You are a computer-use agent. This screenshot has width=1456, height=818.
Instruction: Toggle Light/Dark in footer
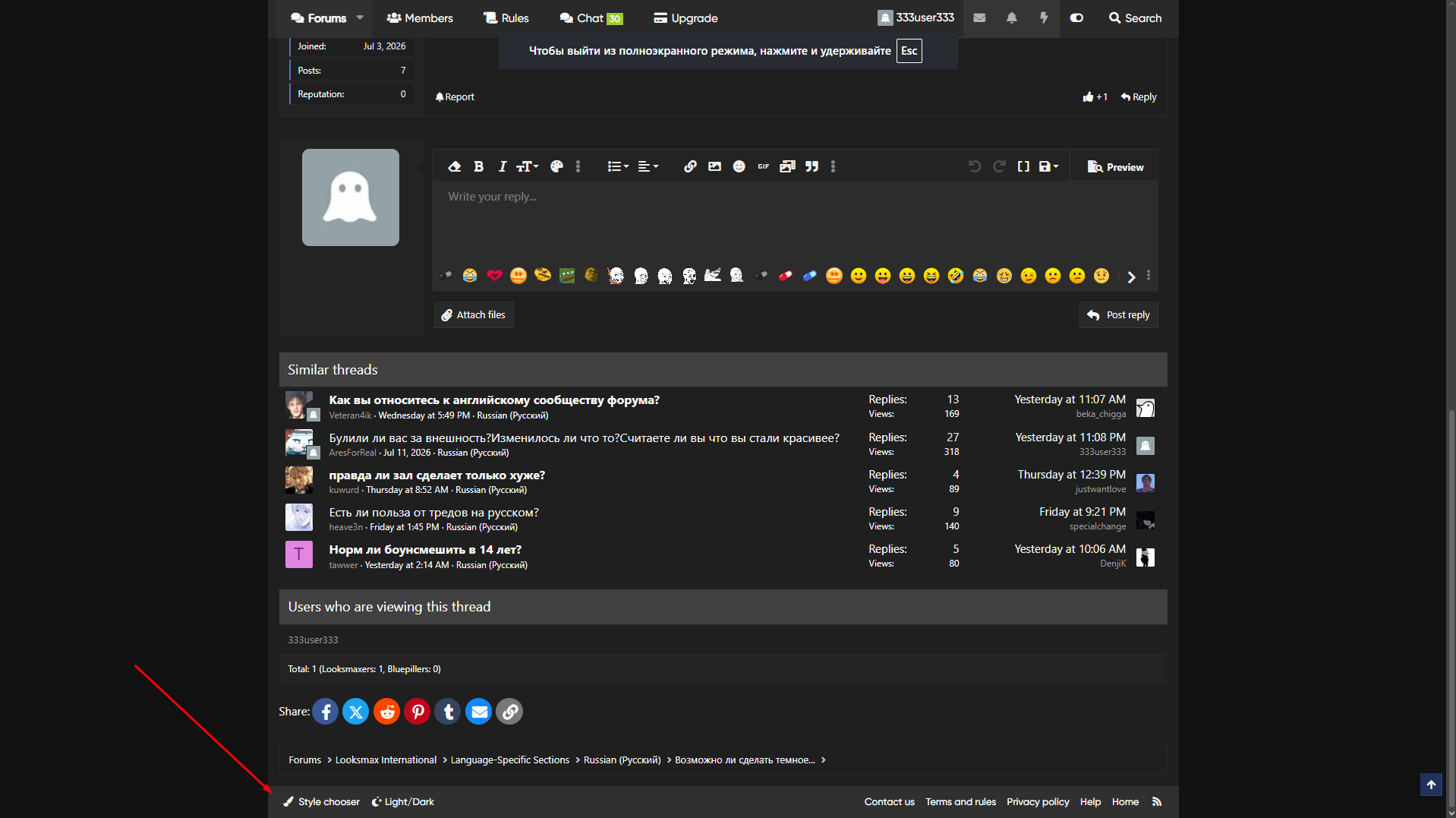[x=403, y=802]
